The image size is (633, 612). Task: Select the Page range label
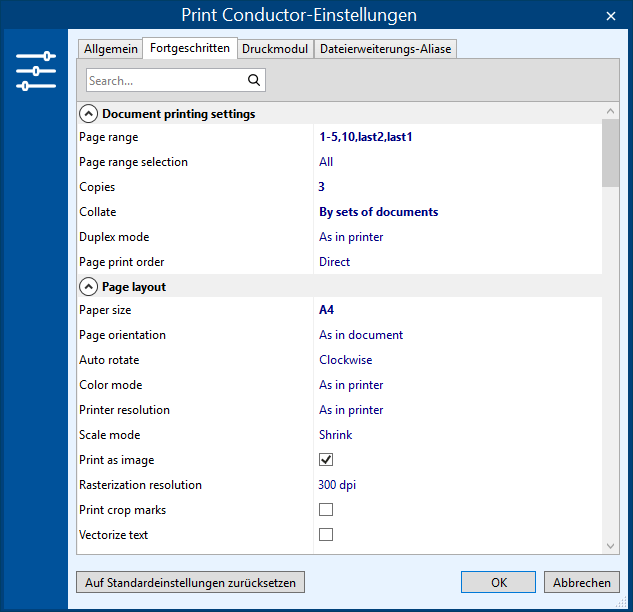109,137
